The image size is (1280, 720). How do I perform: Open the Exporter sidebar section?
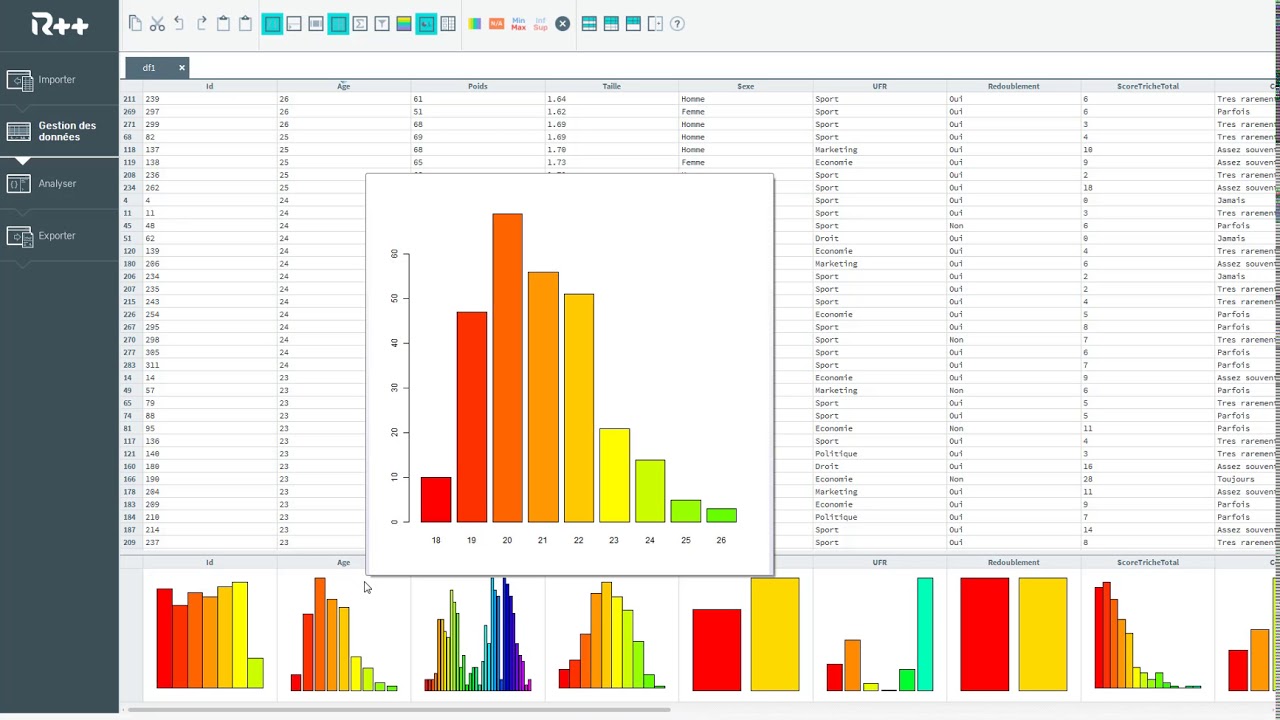click(57, 235)
